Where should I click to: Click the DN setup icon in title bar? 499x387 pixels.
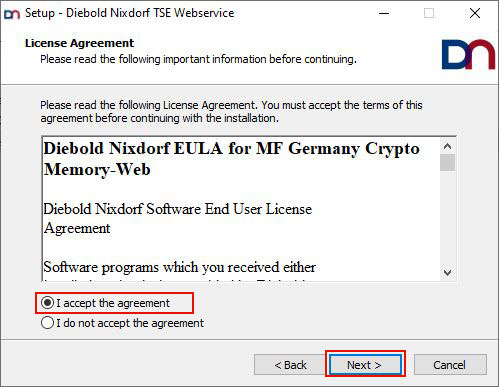(12, 14)
